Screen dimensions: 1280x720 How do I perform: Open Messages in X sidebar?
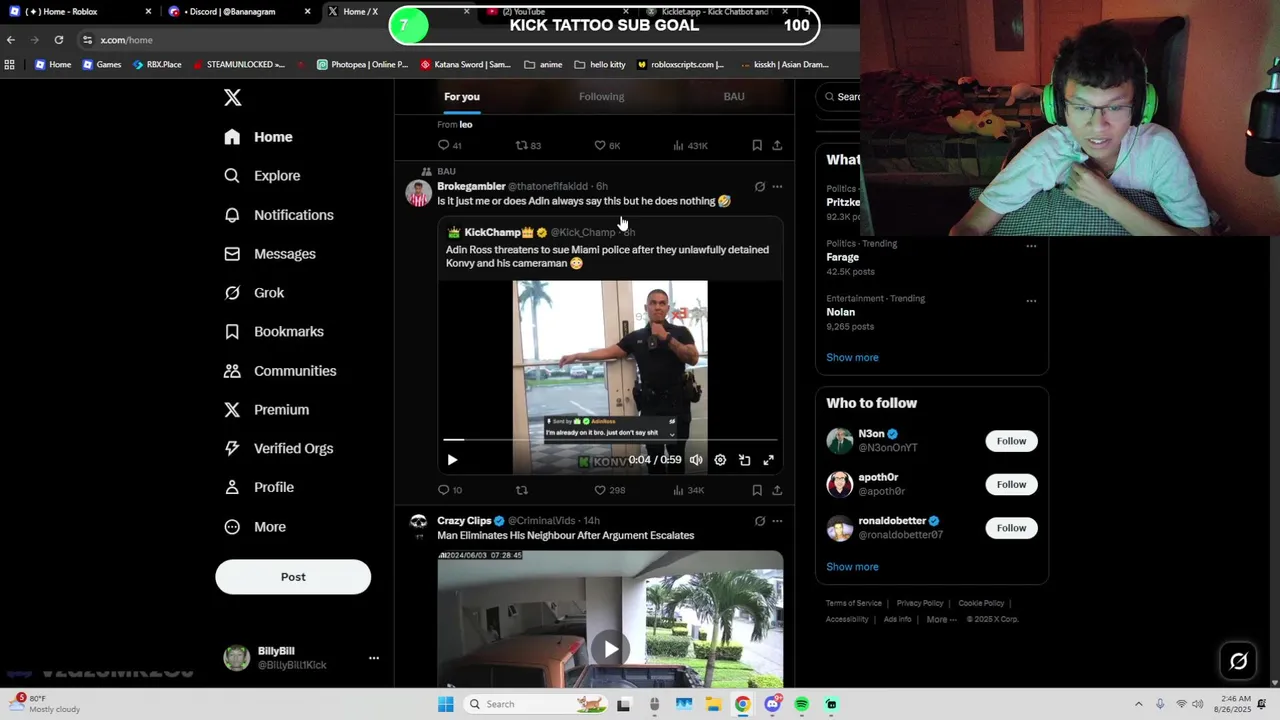click(270, 254)
